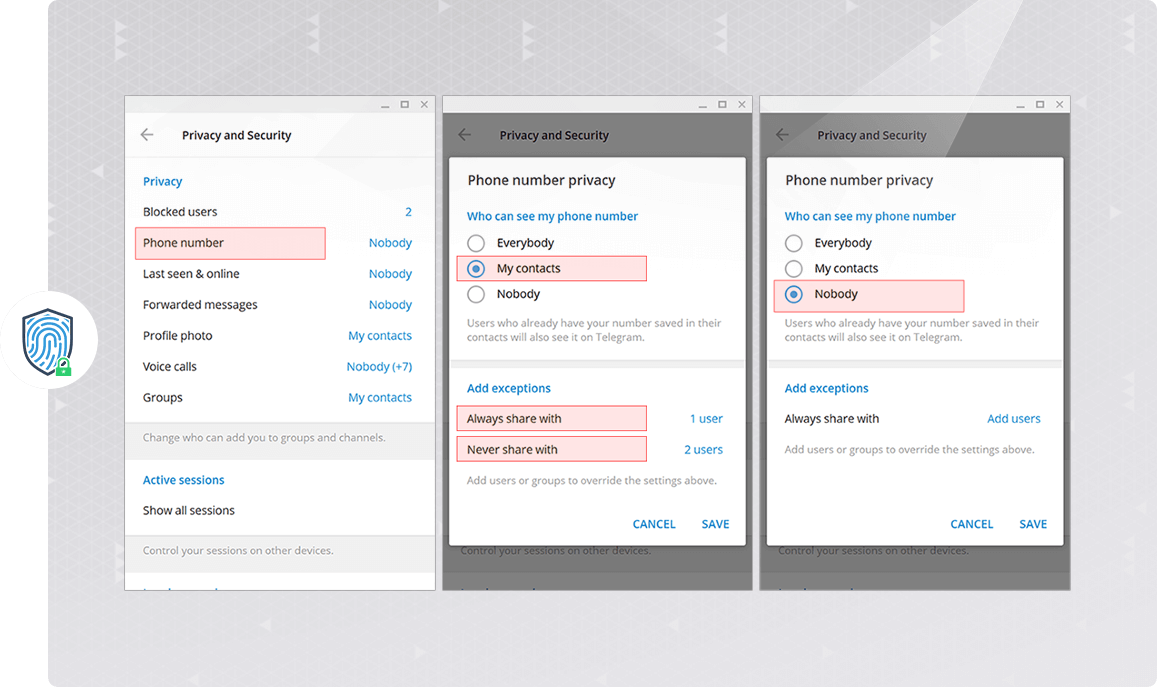The width and height of the screenshot is (1157, 687).
Task: Click '1 user' next to Always share with
Action: (706, 419)
